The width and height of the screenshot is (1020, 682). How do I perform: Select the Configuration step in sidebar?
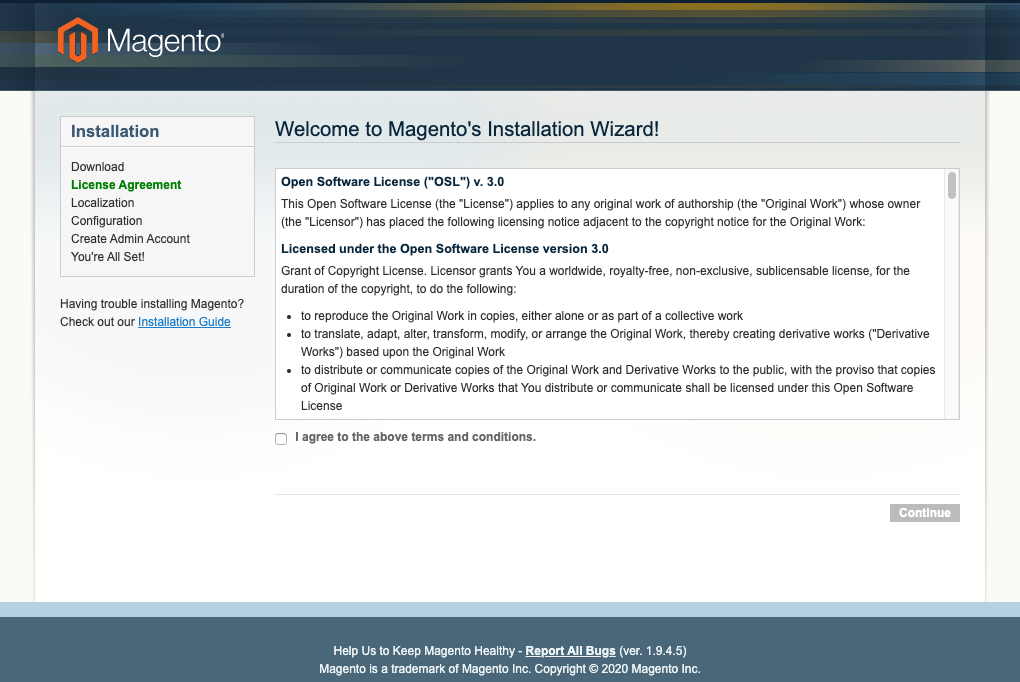107,221
